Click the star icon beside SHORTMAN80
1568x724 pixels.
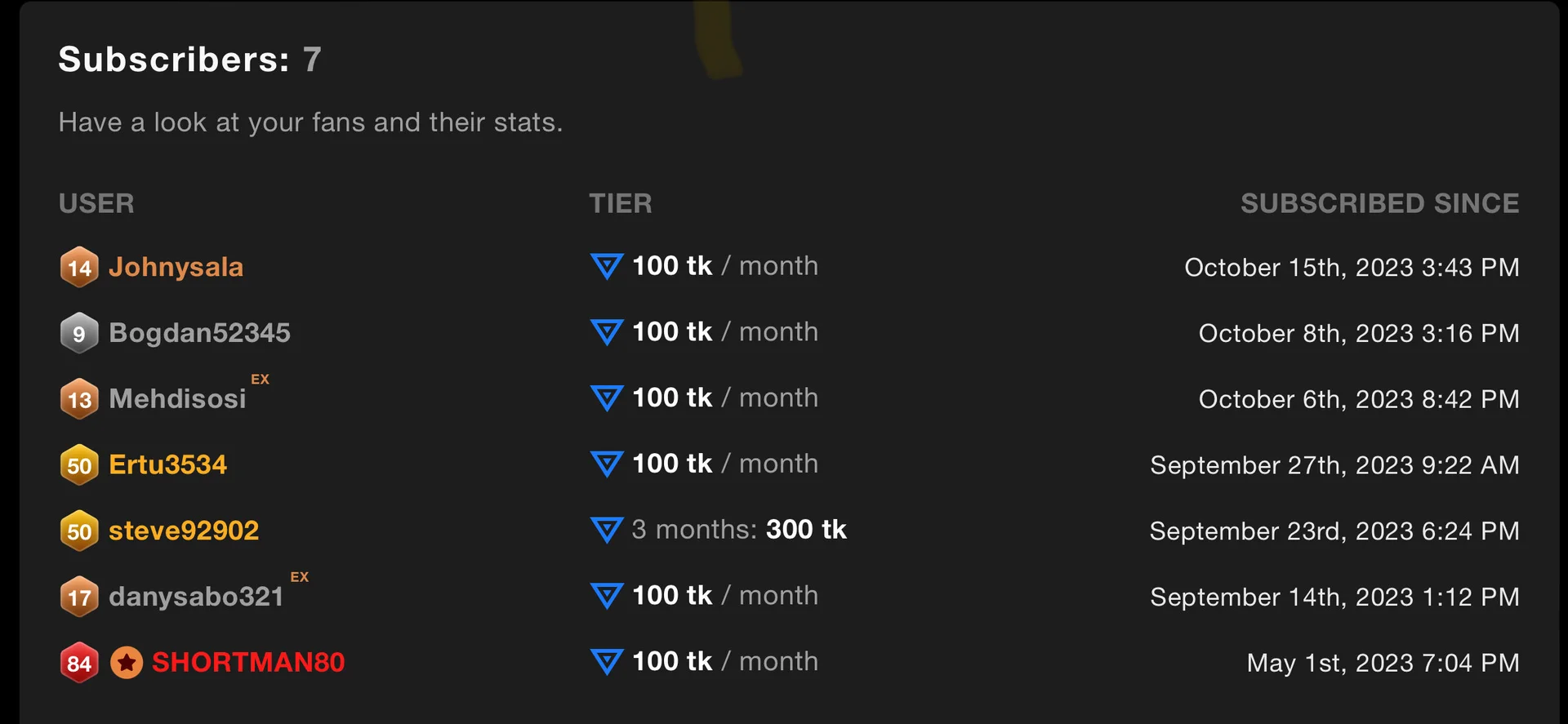tap(127, 663)
